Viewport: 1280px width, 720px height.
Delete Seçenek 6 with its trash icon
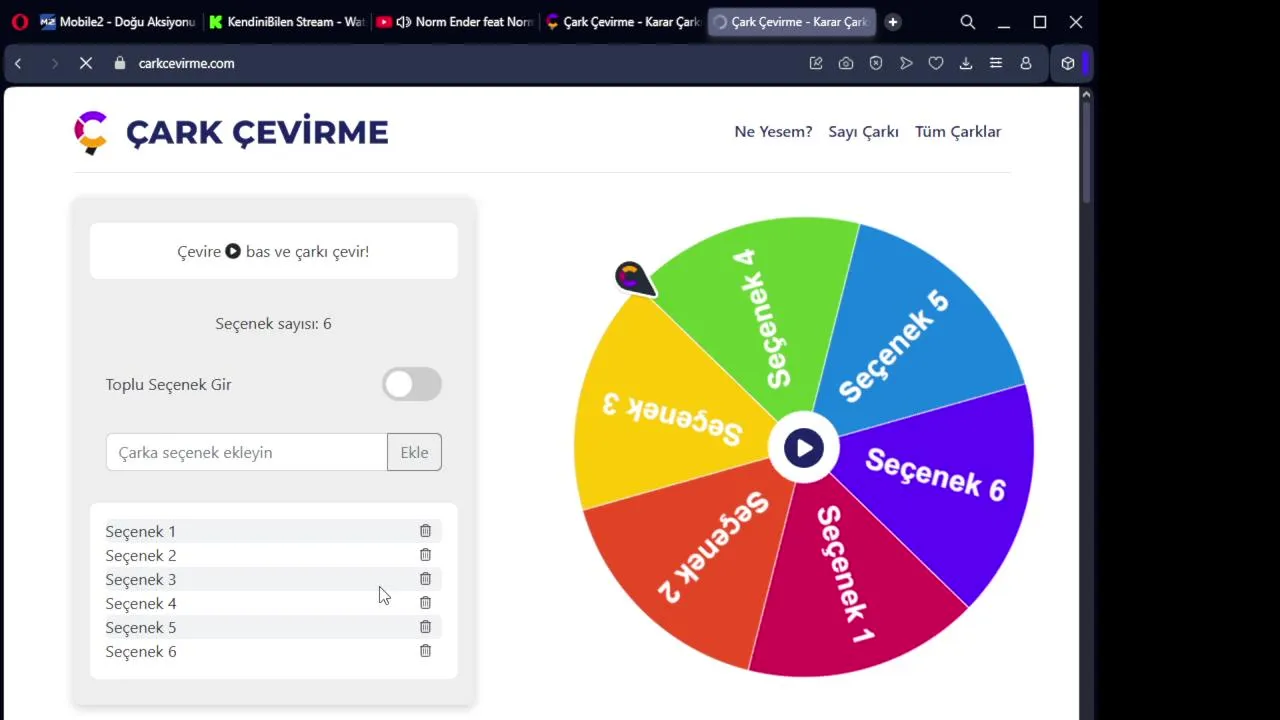click(425, 651)
